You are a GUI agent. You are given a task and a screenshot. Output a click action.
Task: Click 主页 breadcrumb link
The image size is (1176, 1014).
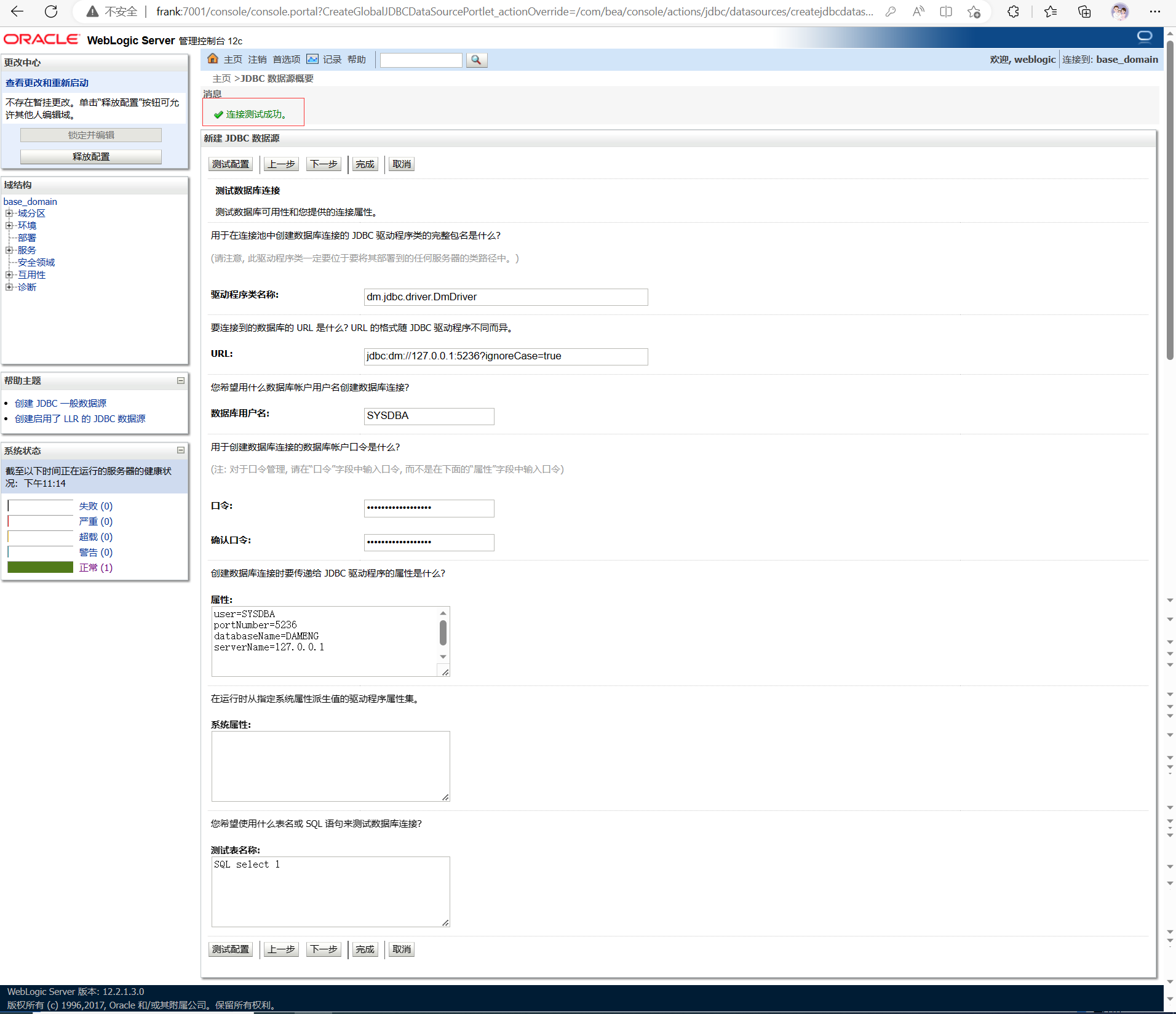(221, 79)
